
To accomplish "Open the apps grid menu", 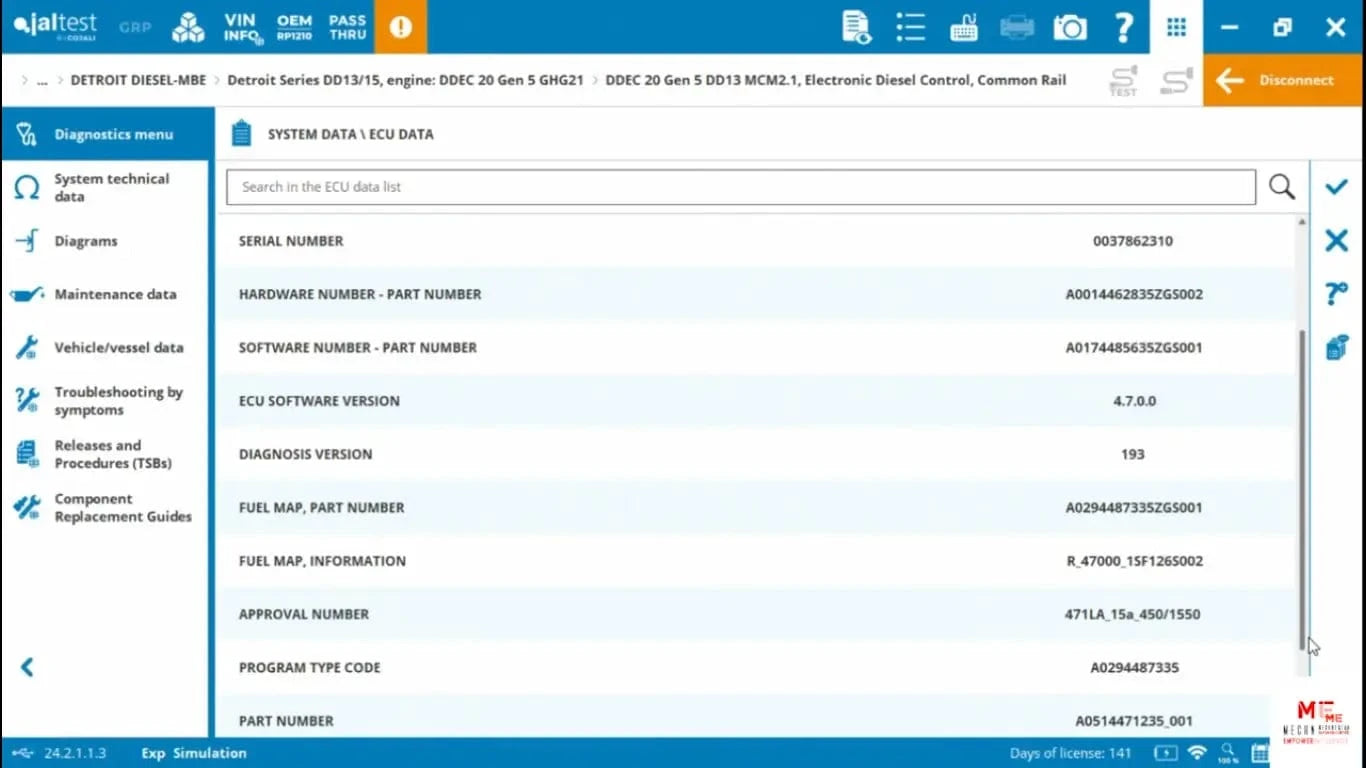I will [1176, 27].
